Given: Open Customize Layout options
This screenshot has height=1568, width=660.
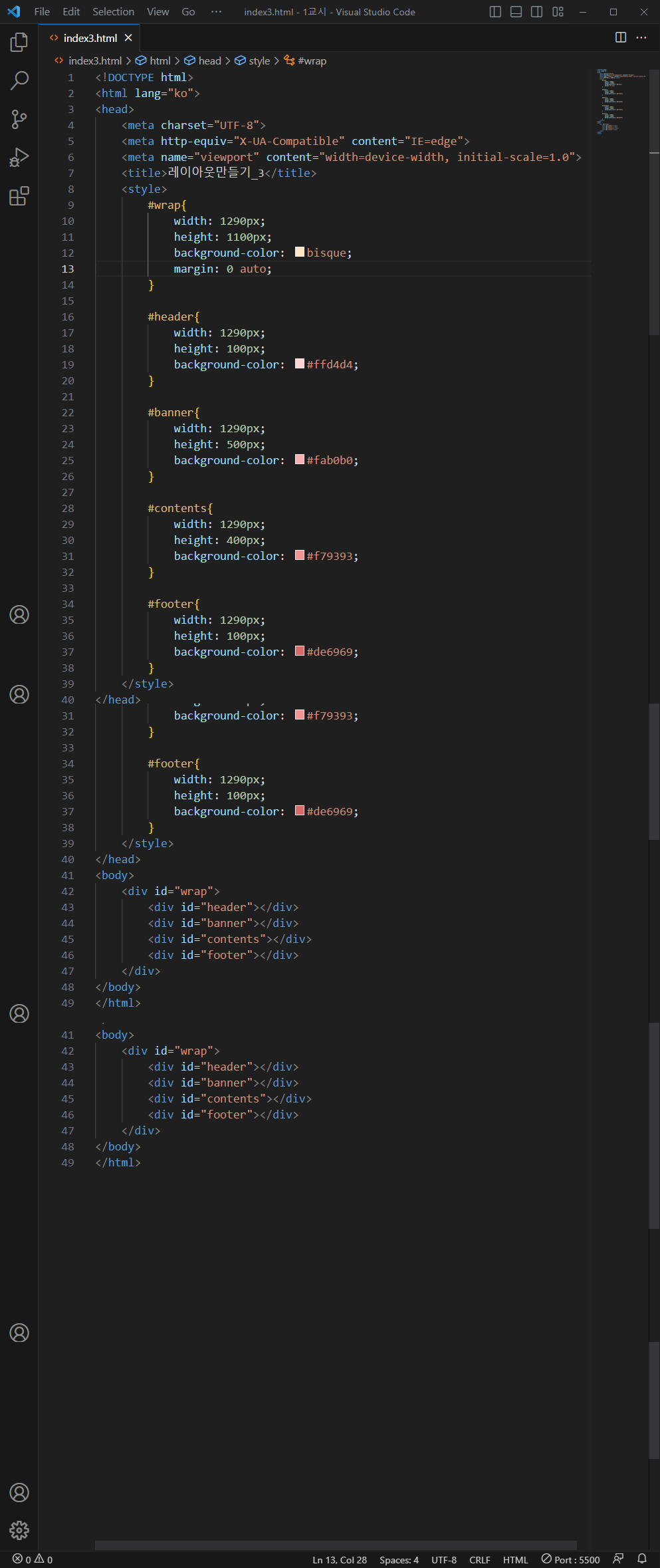Looking at the screenshot, I should pos(558,11).
